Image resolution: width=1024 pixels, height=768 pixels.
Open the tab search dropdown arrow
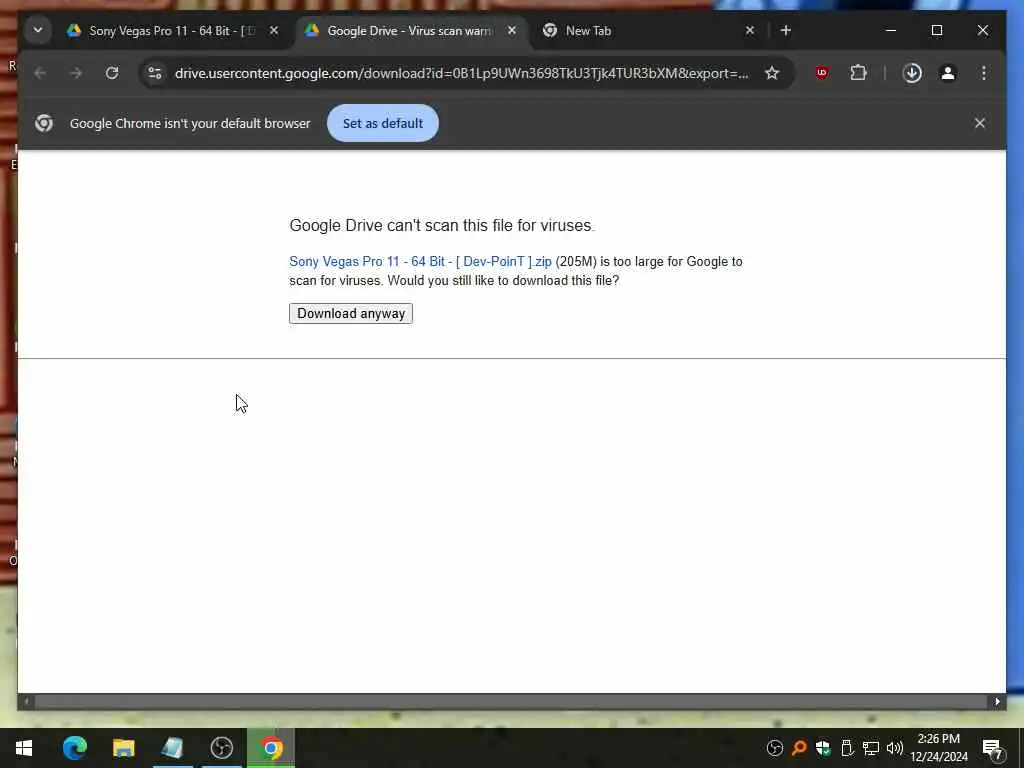[x=38, y=30]
